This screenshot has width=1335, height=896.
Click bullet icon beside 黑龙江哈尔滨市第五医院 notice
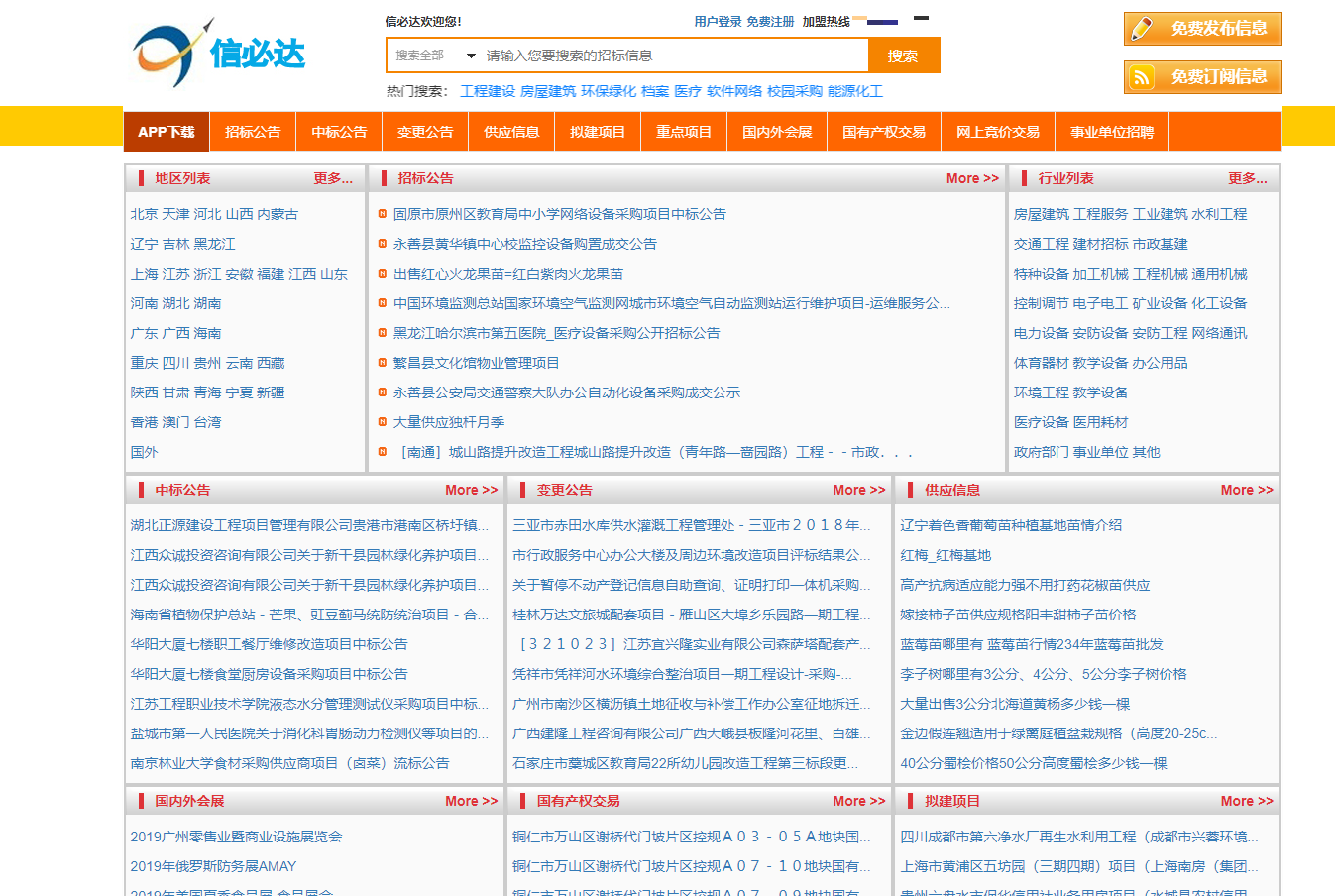pos(383,333)
